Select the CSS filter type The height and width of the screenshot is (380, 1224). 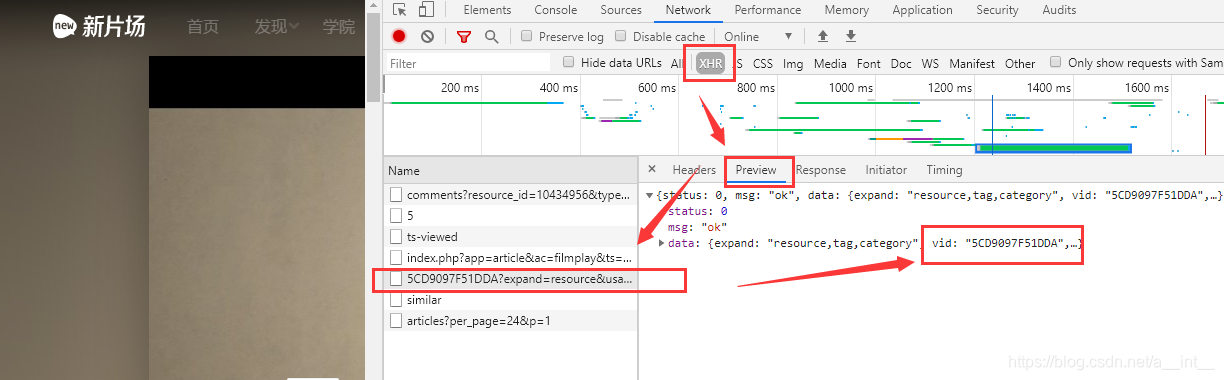pyautogui.click(x=763, y=63)
